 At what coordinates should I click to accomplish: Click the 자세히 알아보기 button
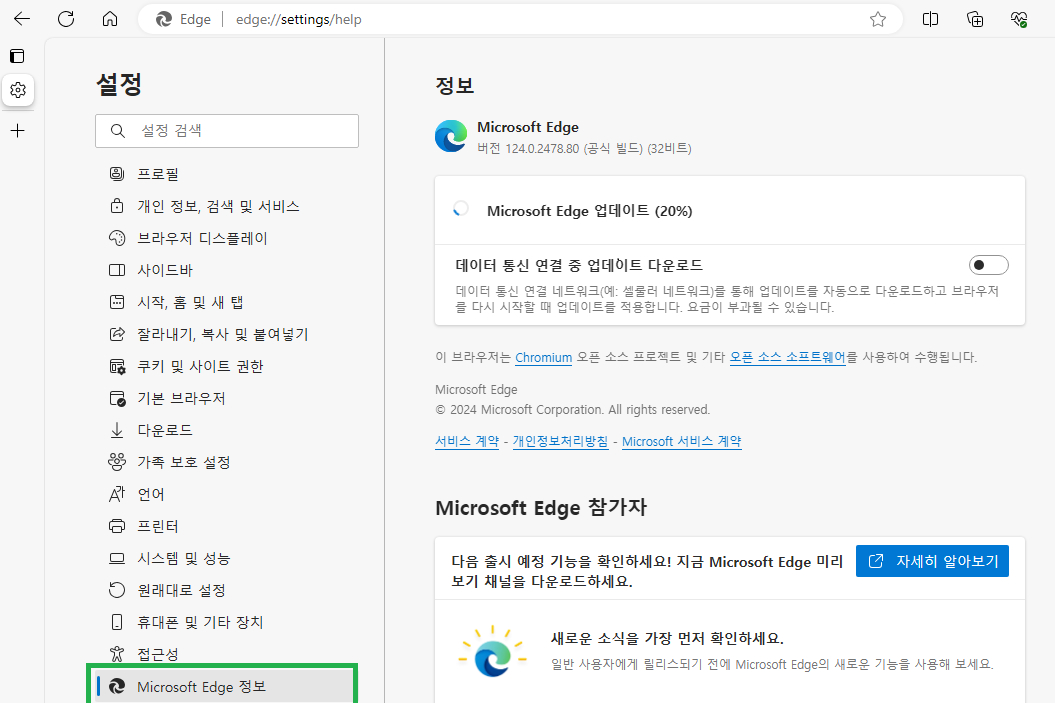(932, 561)
